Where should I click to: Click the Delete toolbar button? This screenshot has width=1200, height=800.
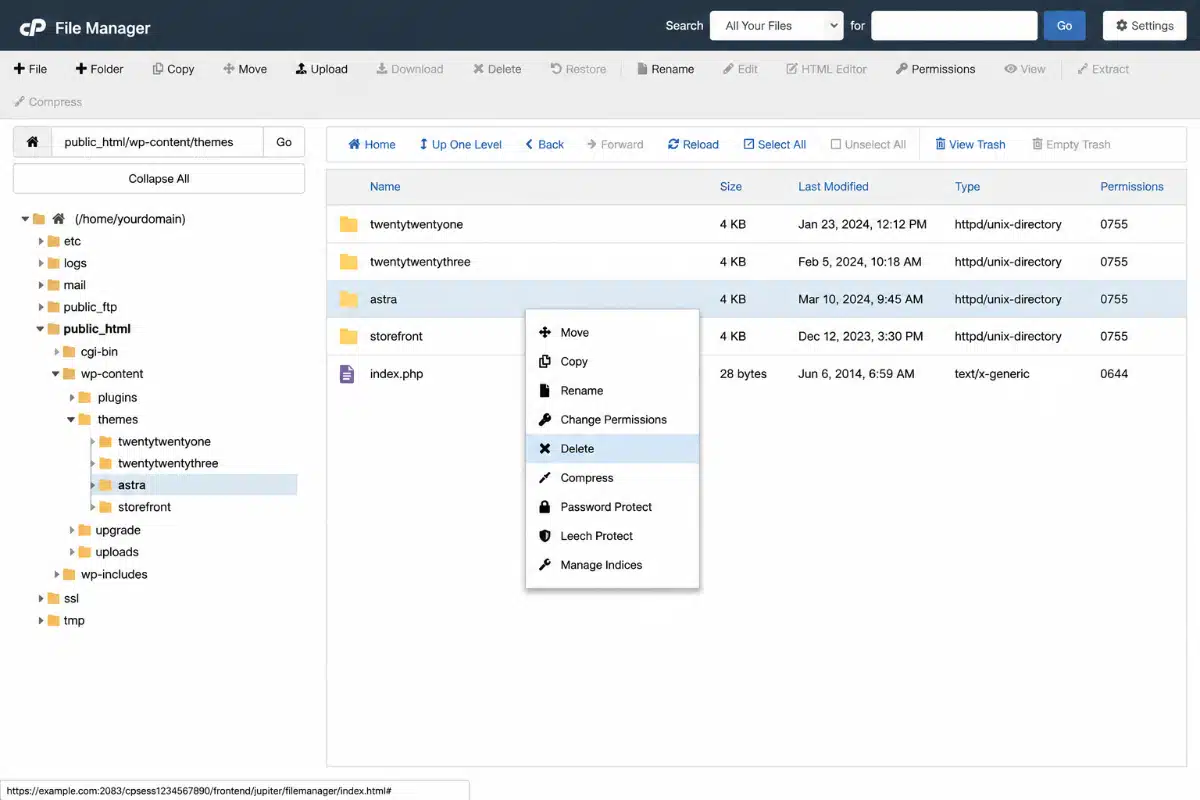tap(497, 69)
